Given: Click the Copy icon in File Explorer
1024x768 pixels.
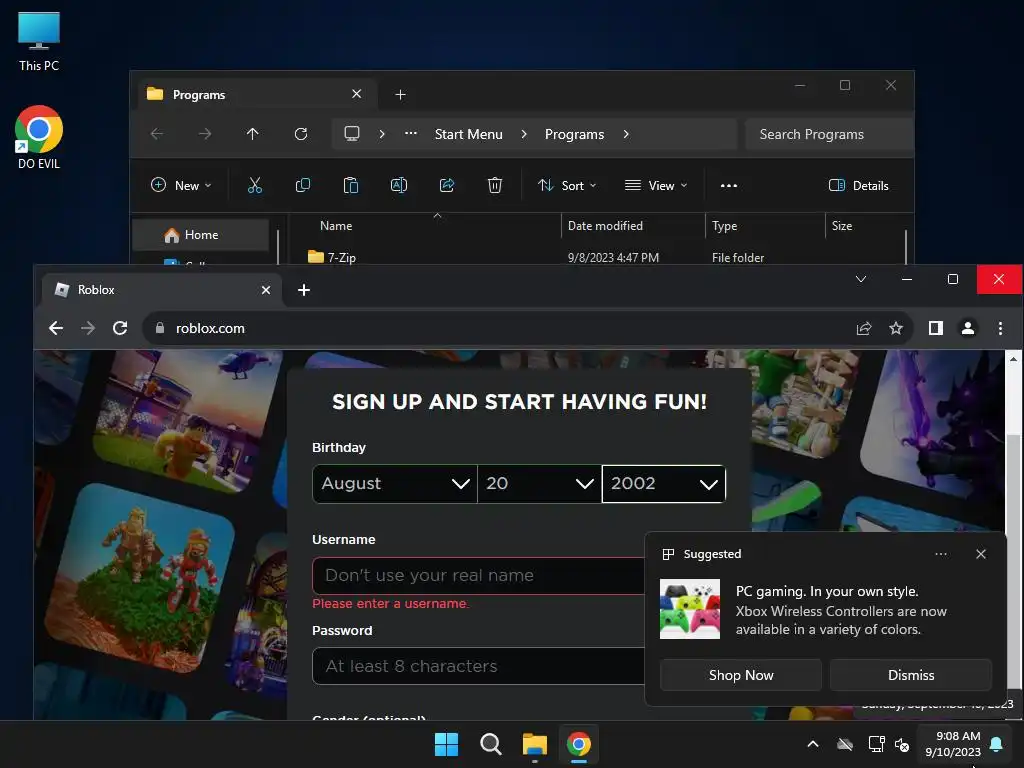Looking at the screenshot, I should point(302,185).
